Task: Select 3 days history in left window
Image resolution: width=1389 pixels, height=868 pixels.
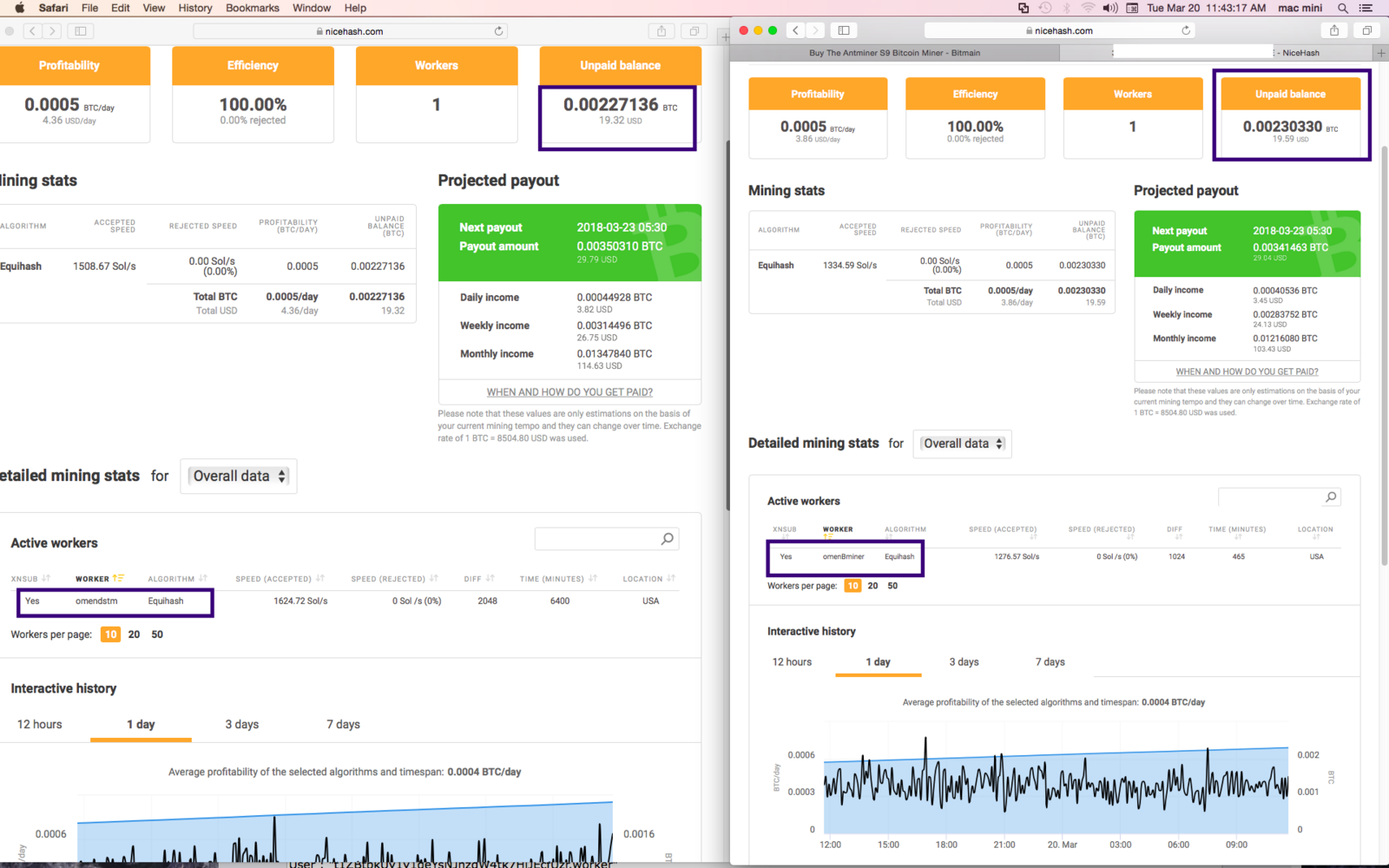Action: pyautogui.click(x=242, y=724)
